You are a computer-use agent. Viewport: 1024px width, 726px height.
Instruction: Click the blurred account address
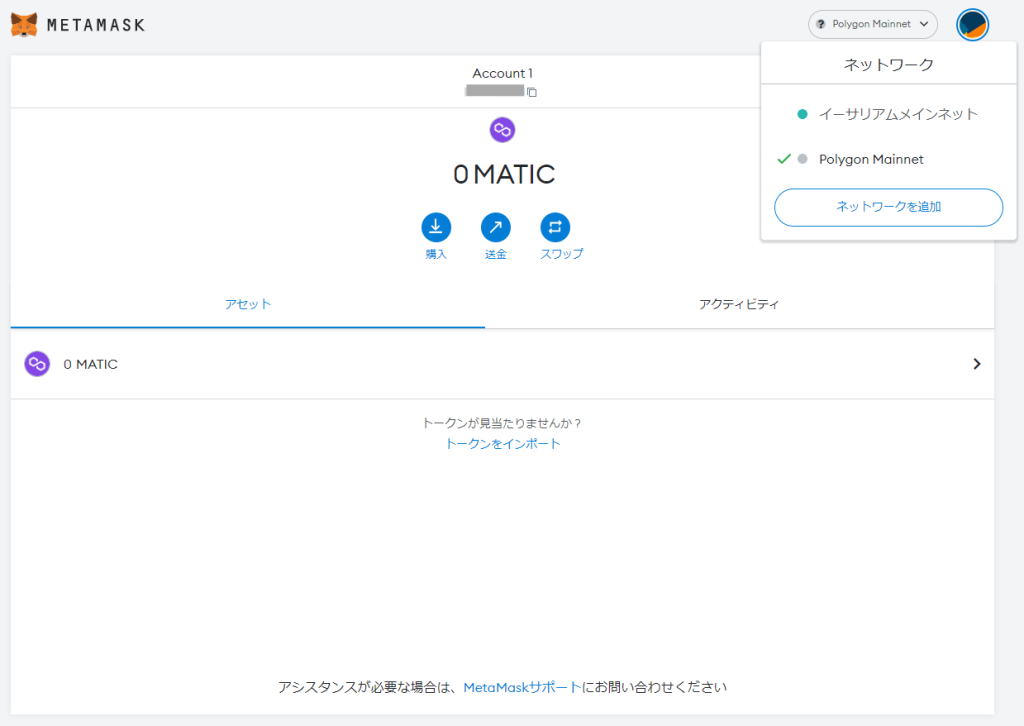[x=494, y=91]
